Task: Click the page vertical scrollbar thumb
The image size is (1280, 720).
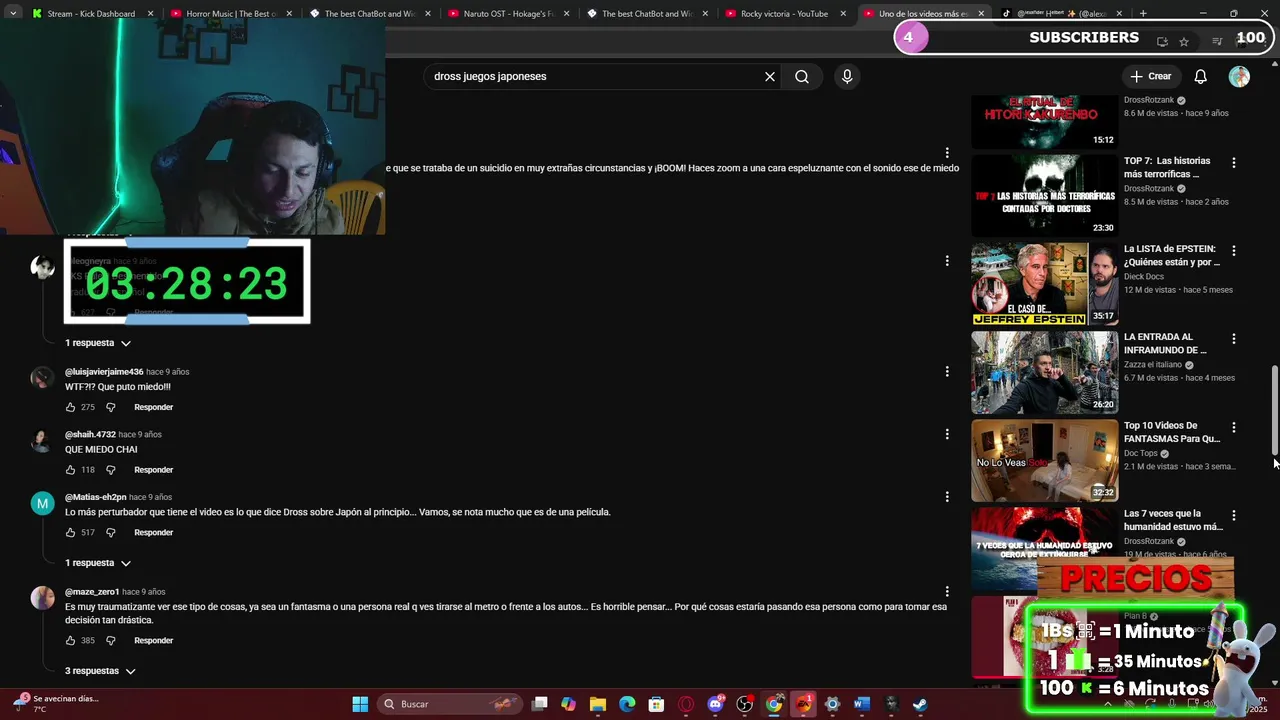Action: tap(1275, 410)
